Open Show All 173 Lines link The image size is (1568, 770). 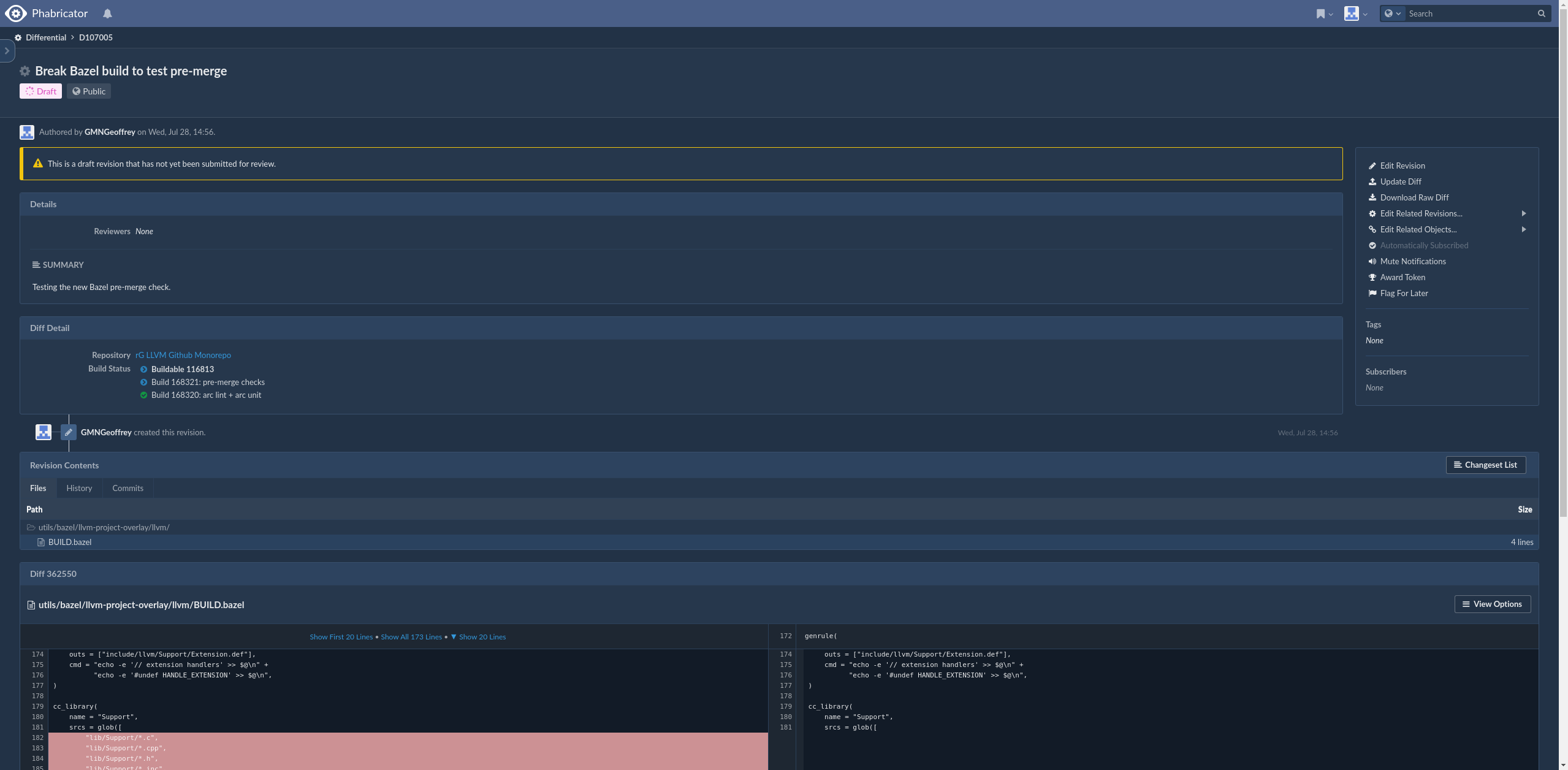(411, 636)
